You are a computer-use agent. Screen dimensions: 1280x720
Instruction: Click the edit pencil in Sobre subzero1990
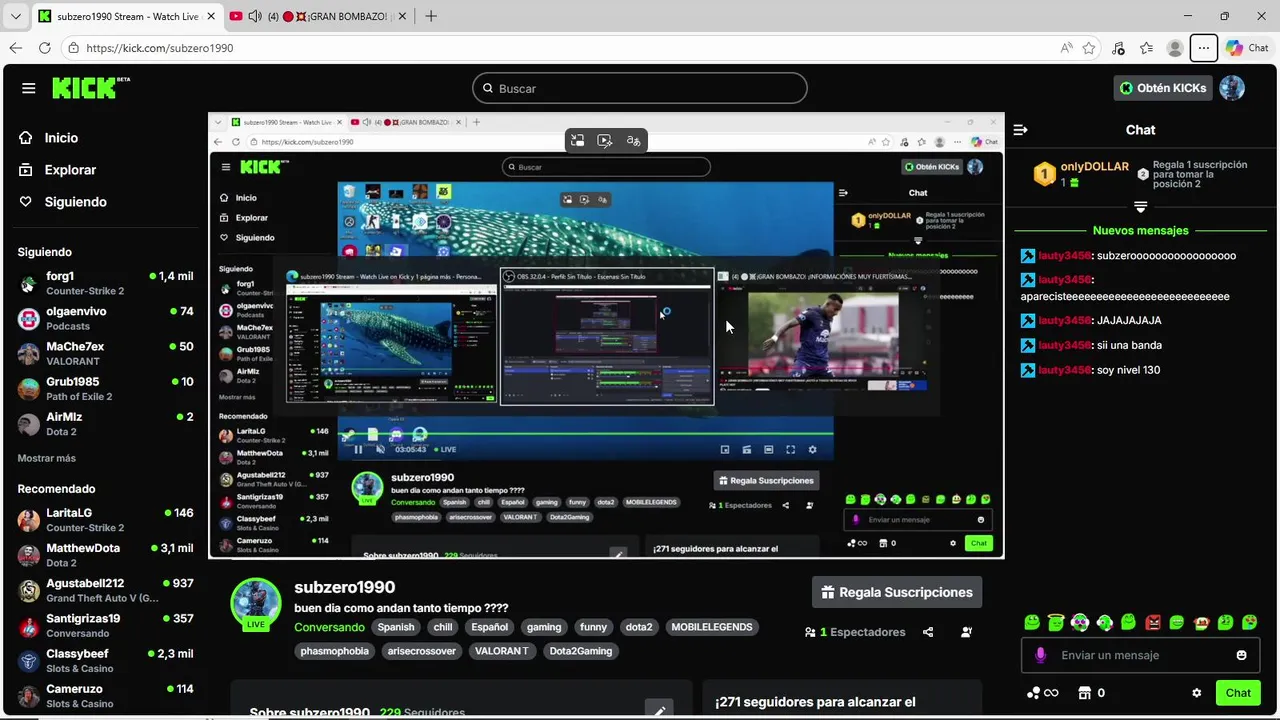660,711
